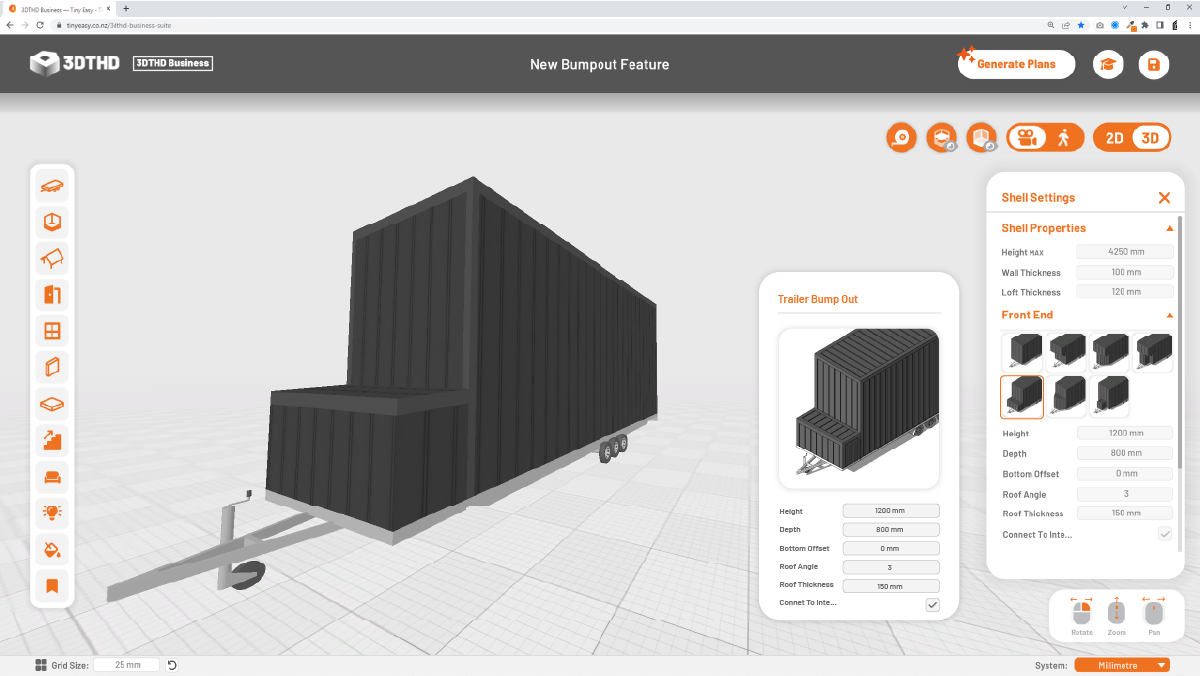Switch to orbit camera mode
The height and width of the screenshot is (676, 1200).
click(x=1026, y=138)
